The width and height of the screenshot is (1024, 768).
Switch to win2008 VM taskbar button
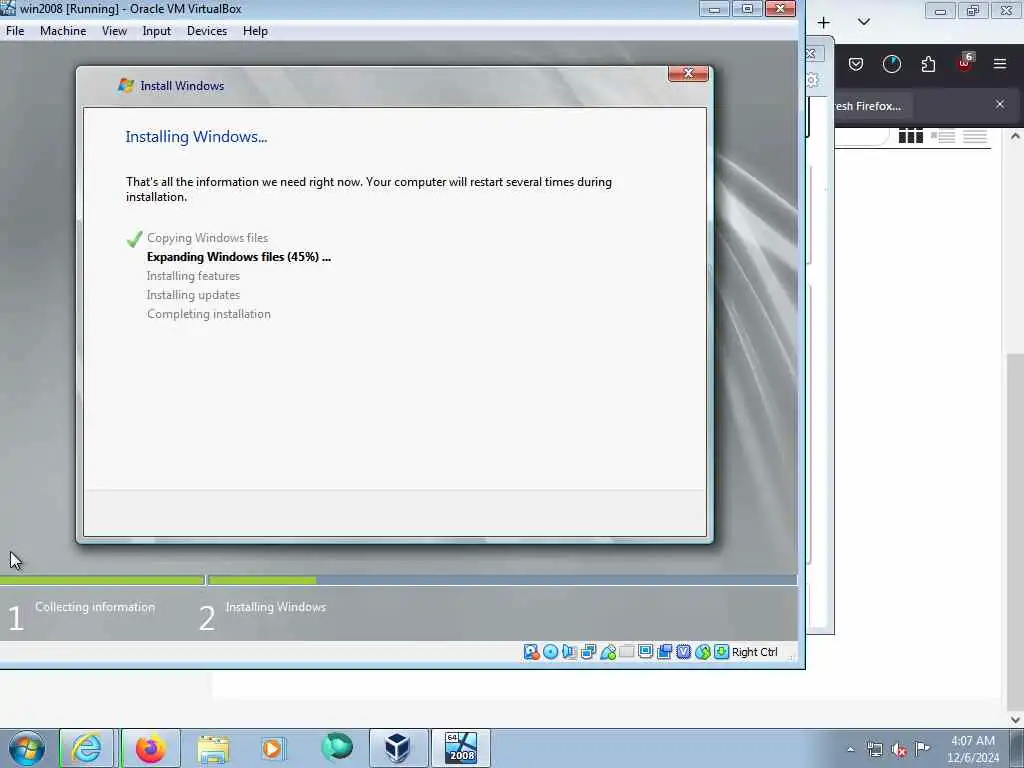(x=461, y=748)
